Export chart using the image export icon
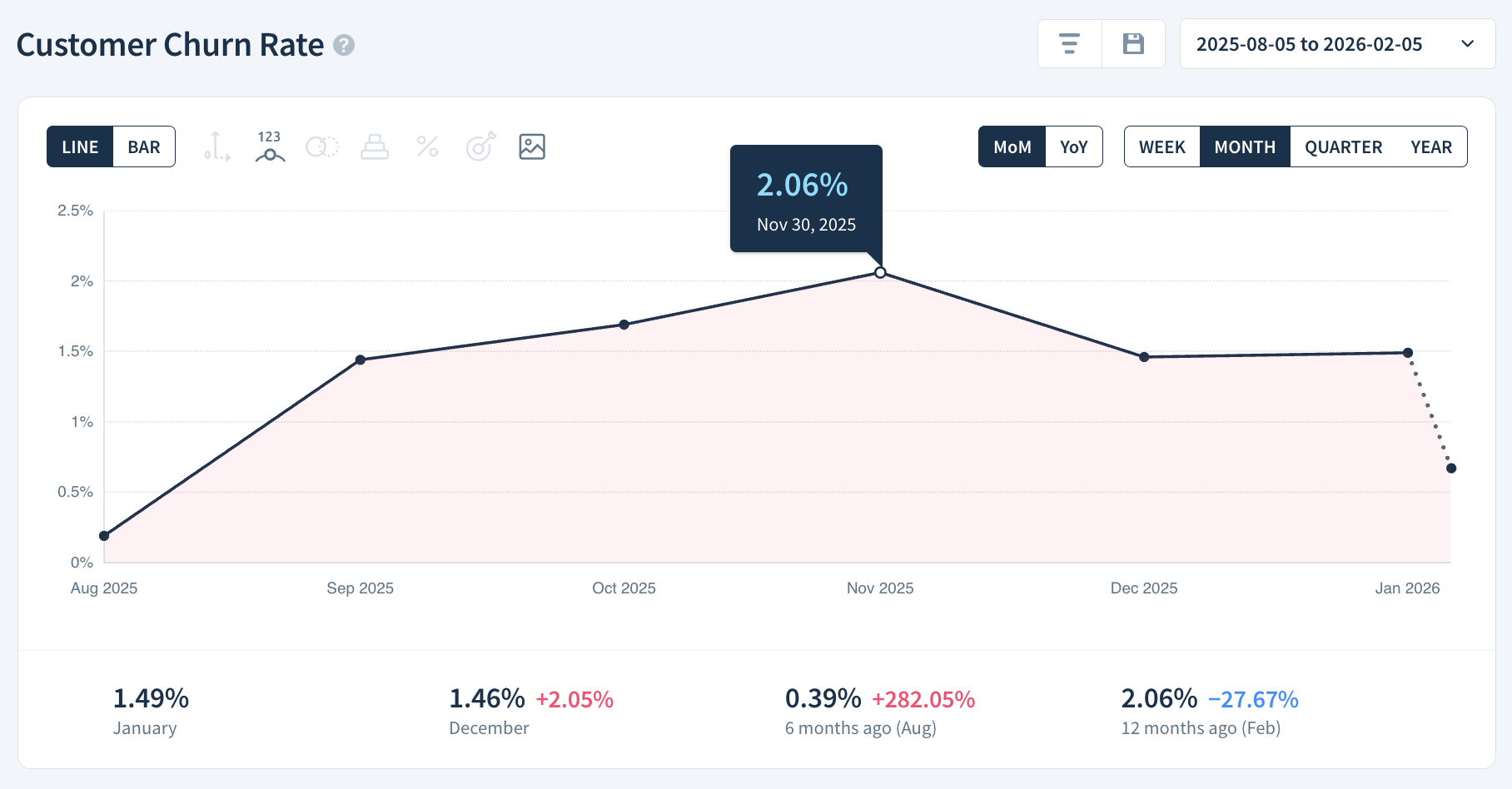 click(532, 146)
